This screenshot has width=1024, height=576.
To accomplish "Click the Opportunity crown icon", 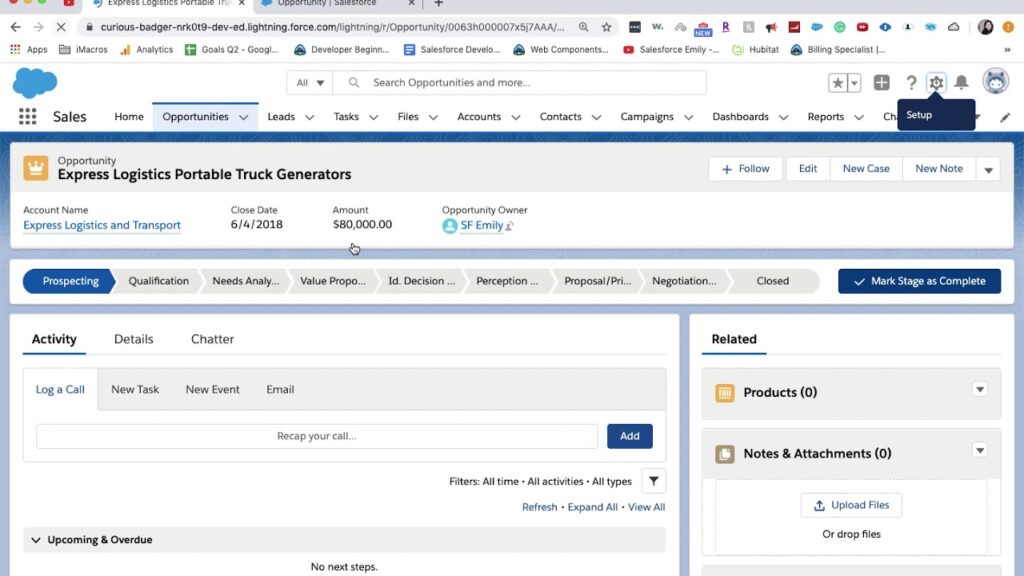I will 36,168.
